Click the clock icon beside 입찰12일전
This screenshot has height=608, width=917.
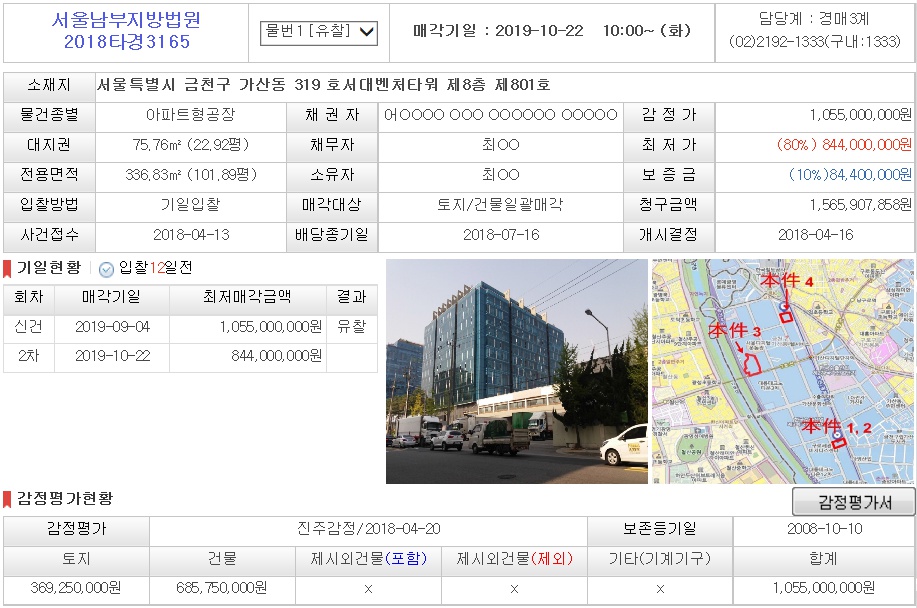(106, 269)
